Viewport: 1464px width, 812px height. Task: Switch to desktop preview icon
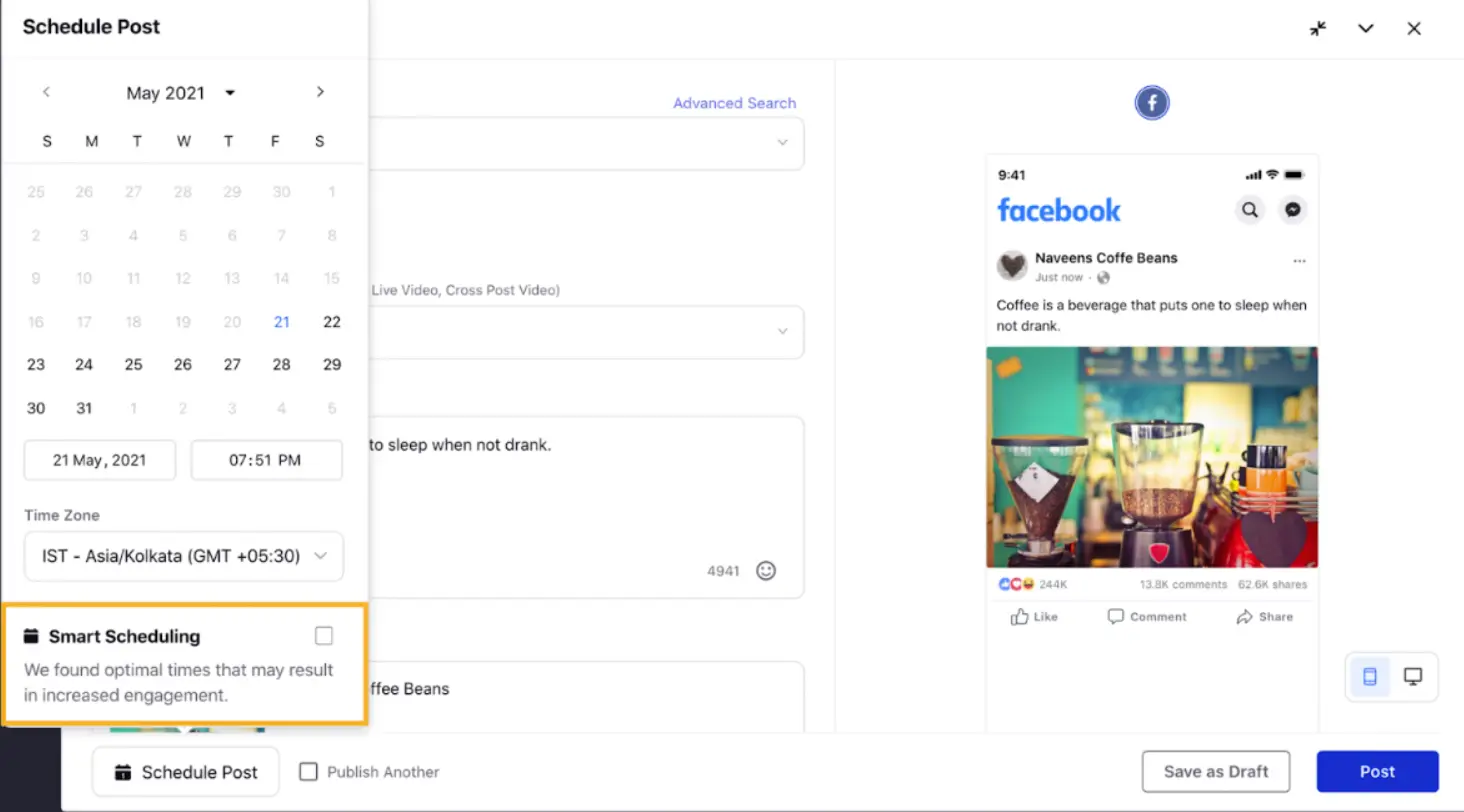point(1413,677)
